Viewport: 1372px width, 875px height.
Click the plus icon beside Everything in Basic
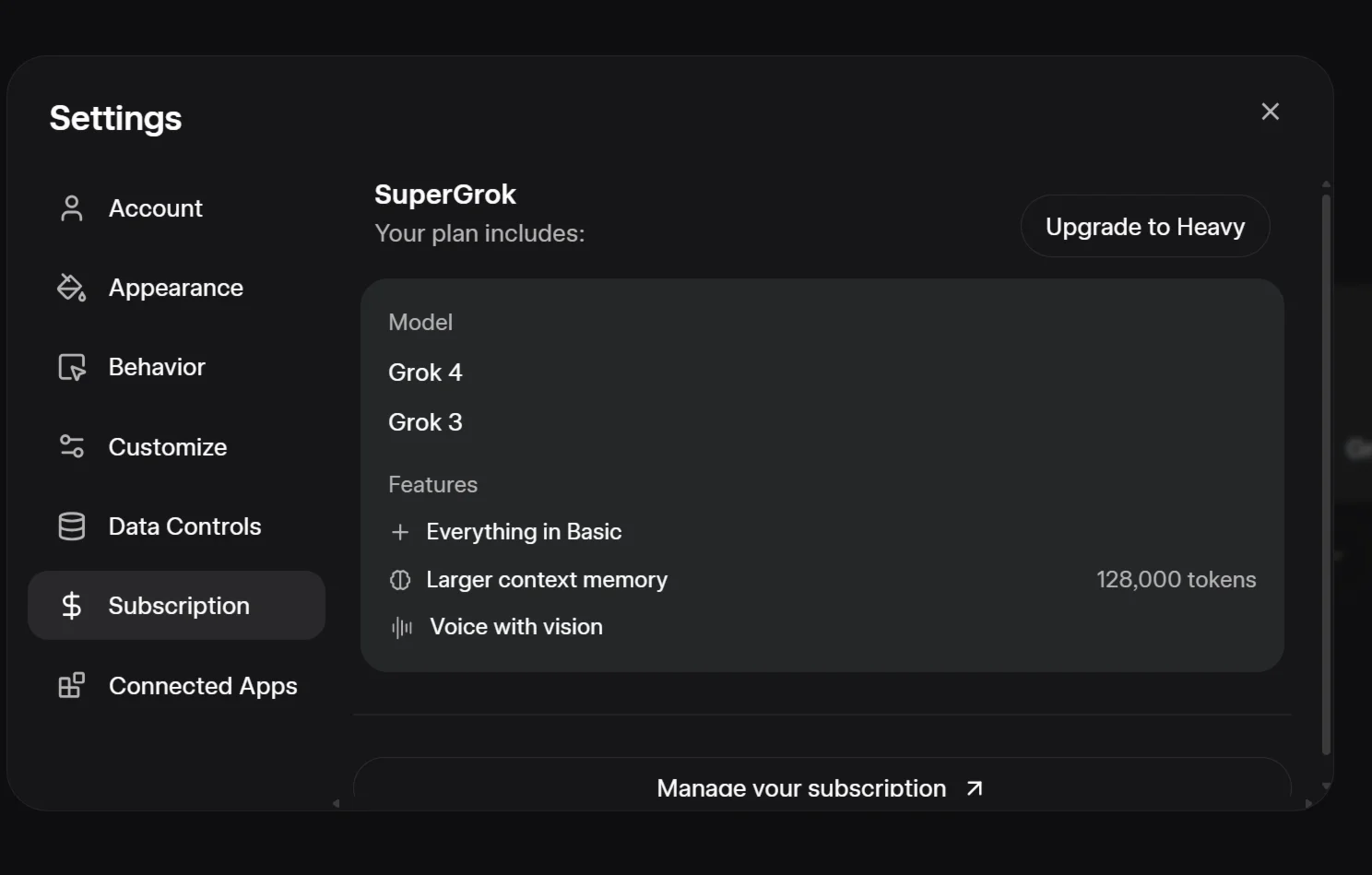[400, 532]
